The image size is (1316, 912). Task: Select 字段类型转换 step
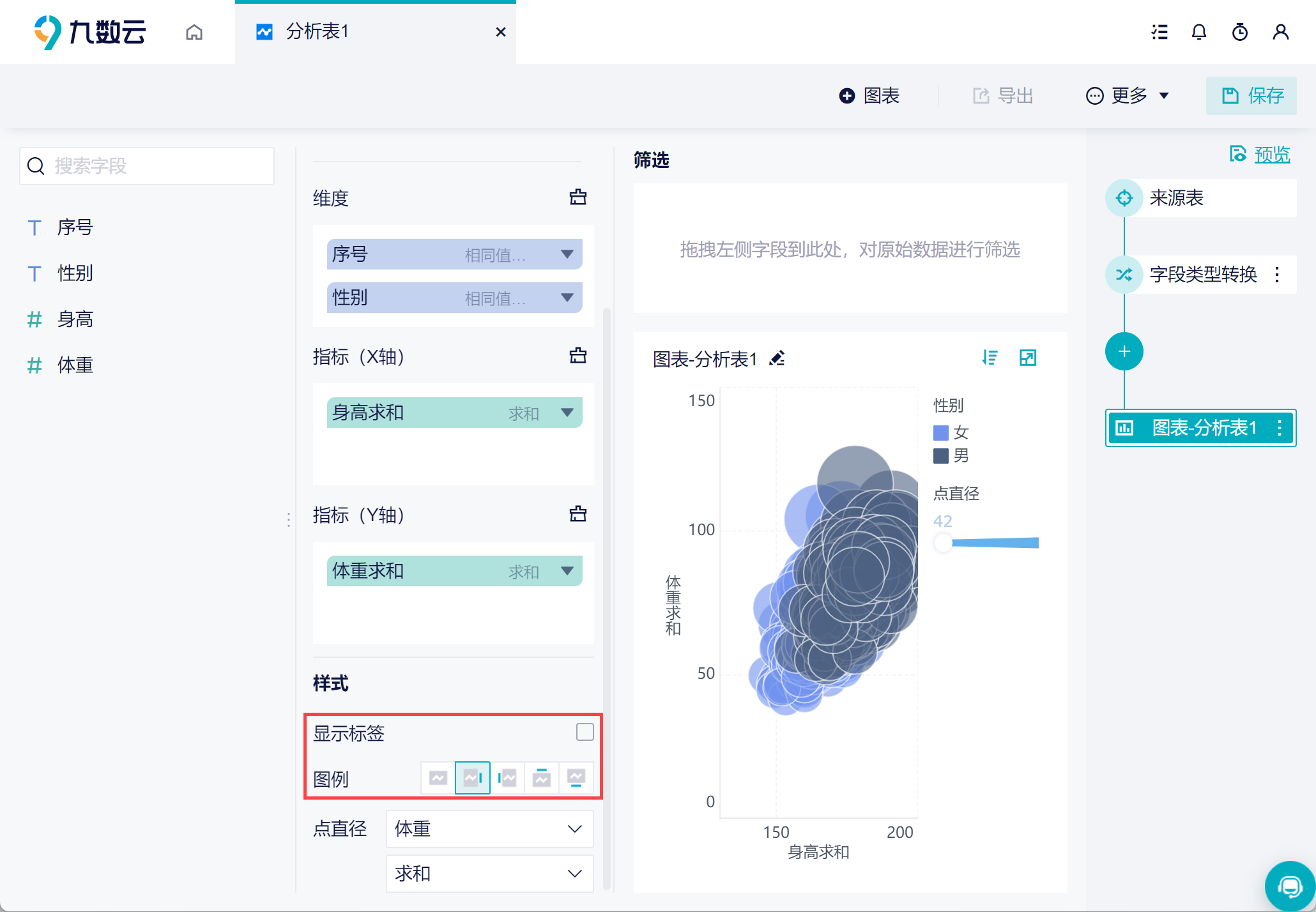(x=1203, y=275)
